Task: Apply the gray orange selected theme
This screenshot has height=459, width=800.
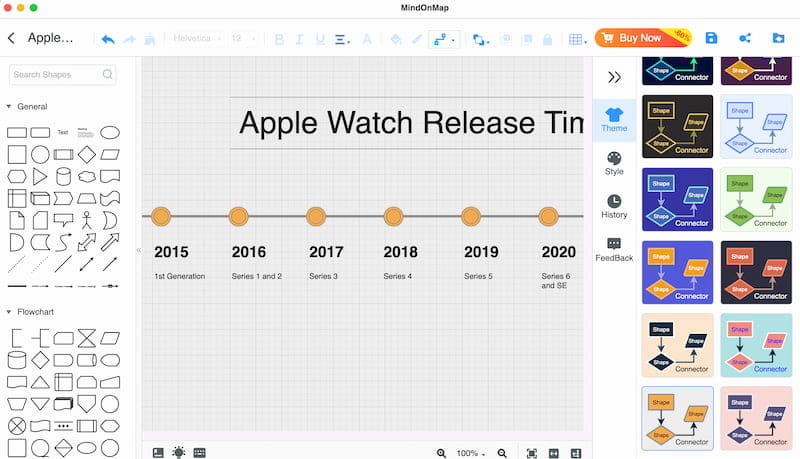Action: coord(678,418)
